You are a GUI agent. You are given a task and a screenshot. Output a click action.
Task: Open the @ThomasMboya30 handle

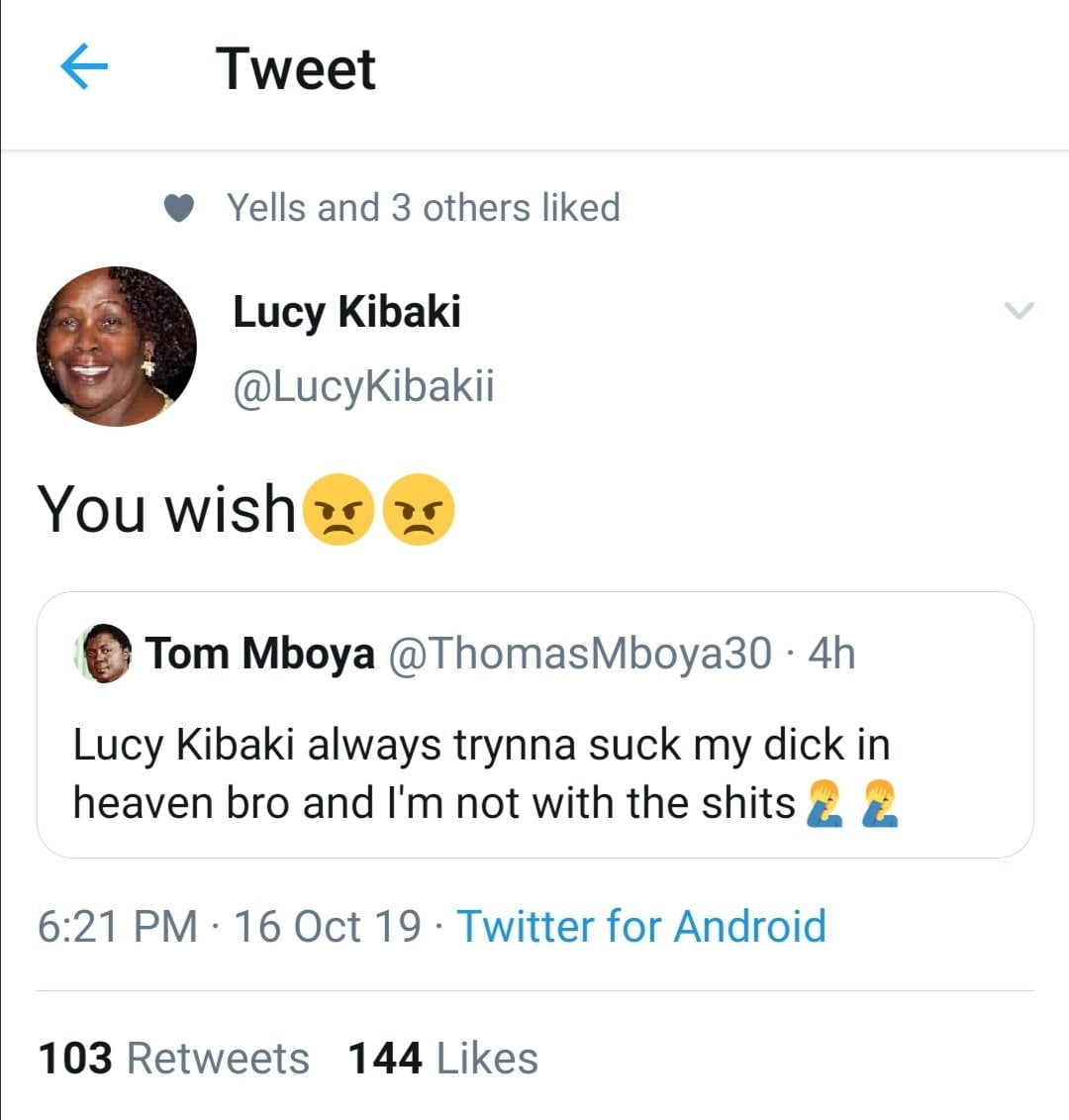[x=579, y=654]
